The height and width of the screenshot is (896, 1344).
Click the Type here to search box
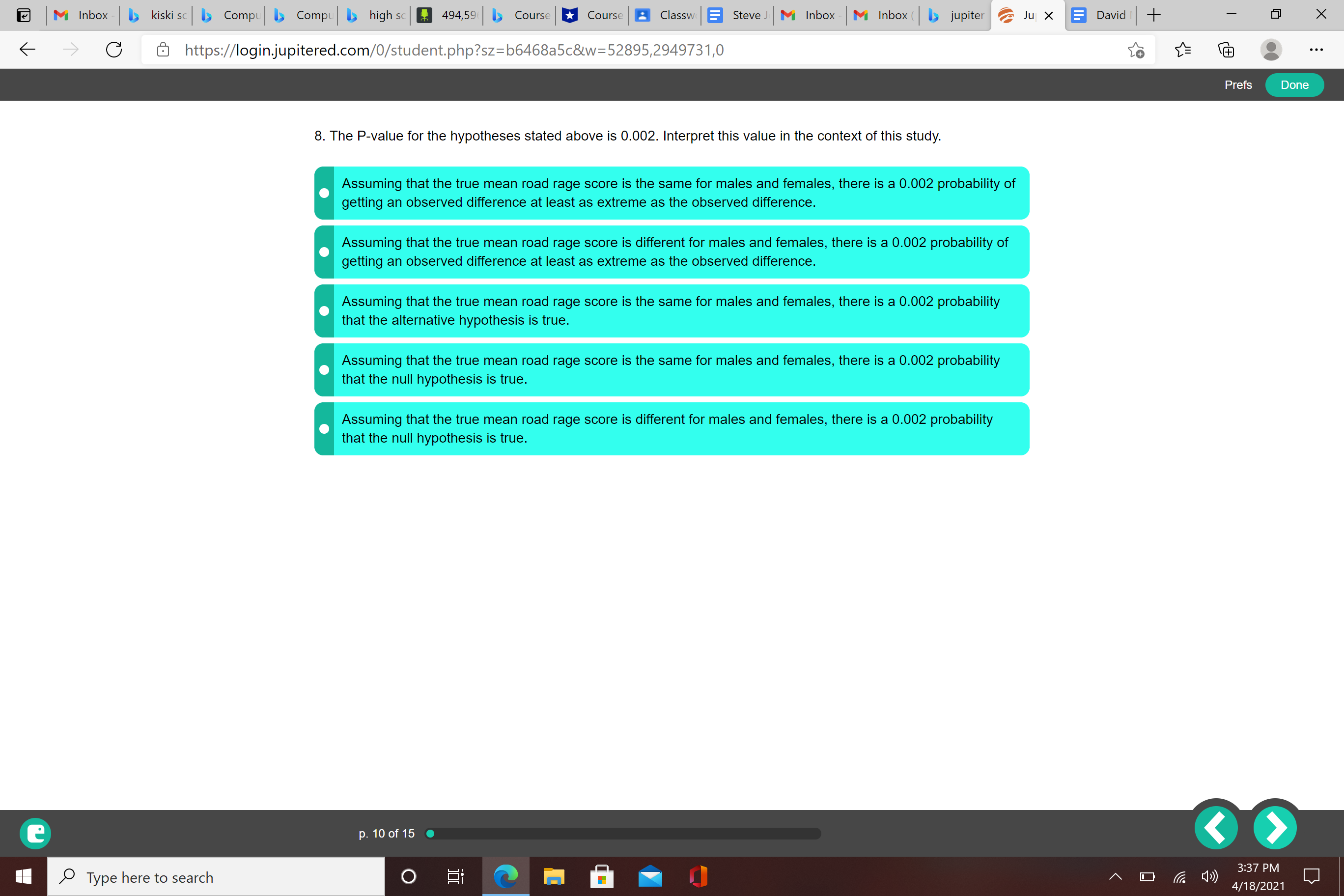pos(215,876)
